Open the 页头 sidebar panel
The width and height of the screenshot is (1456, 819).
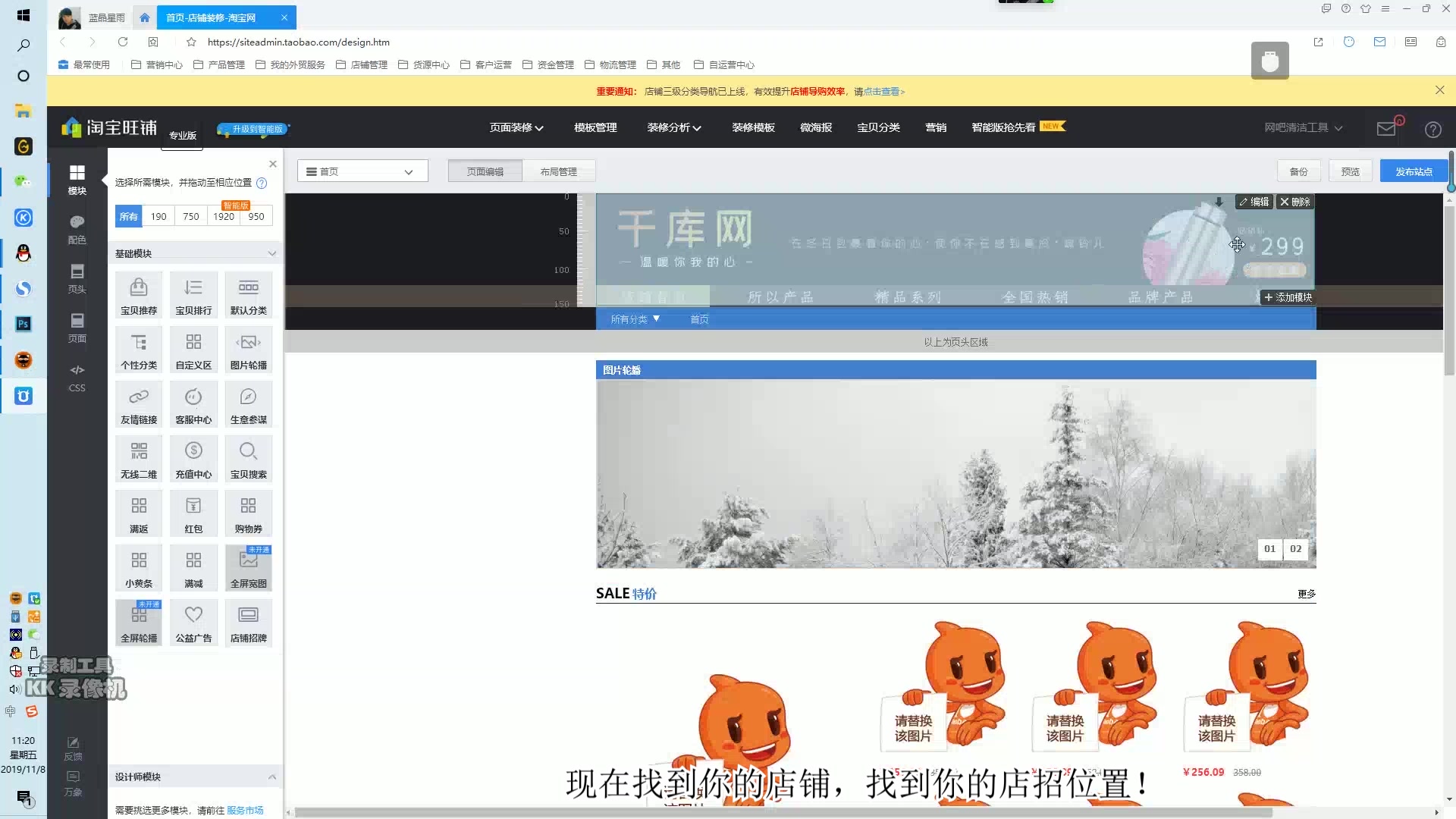point(77,278)
